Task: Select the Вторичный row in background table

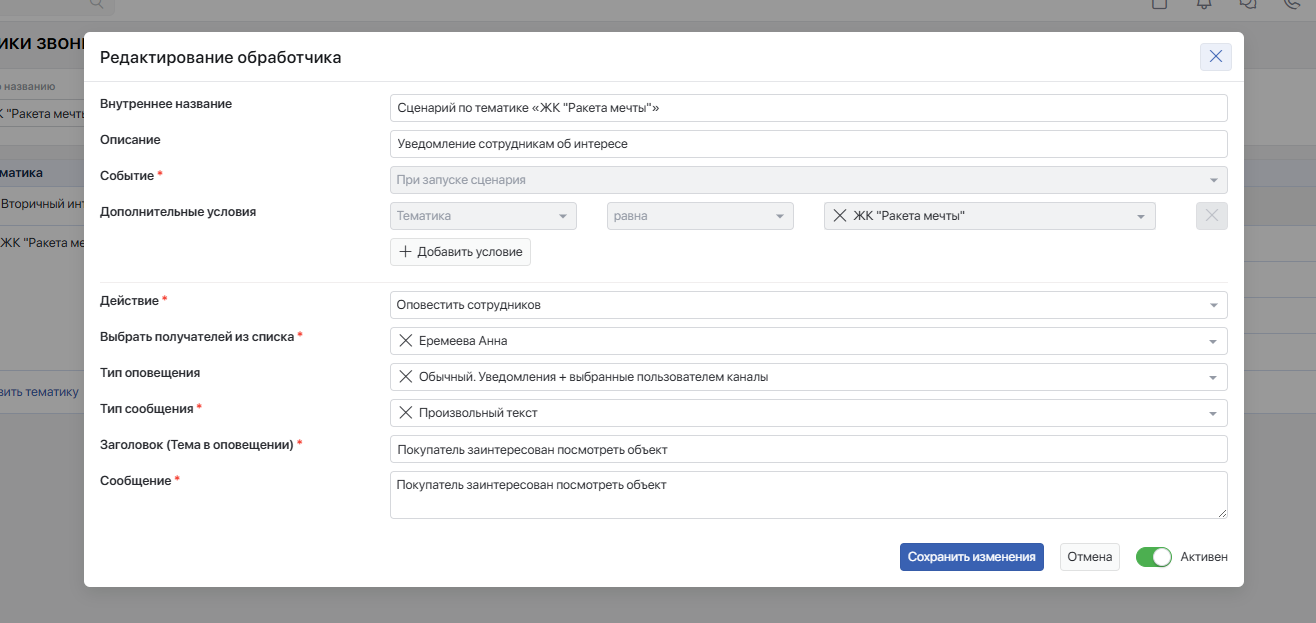Action: (42, 204)
